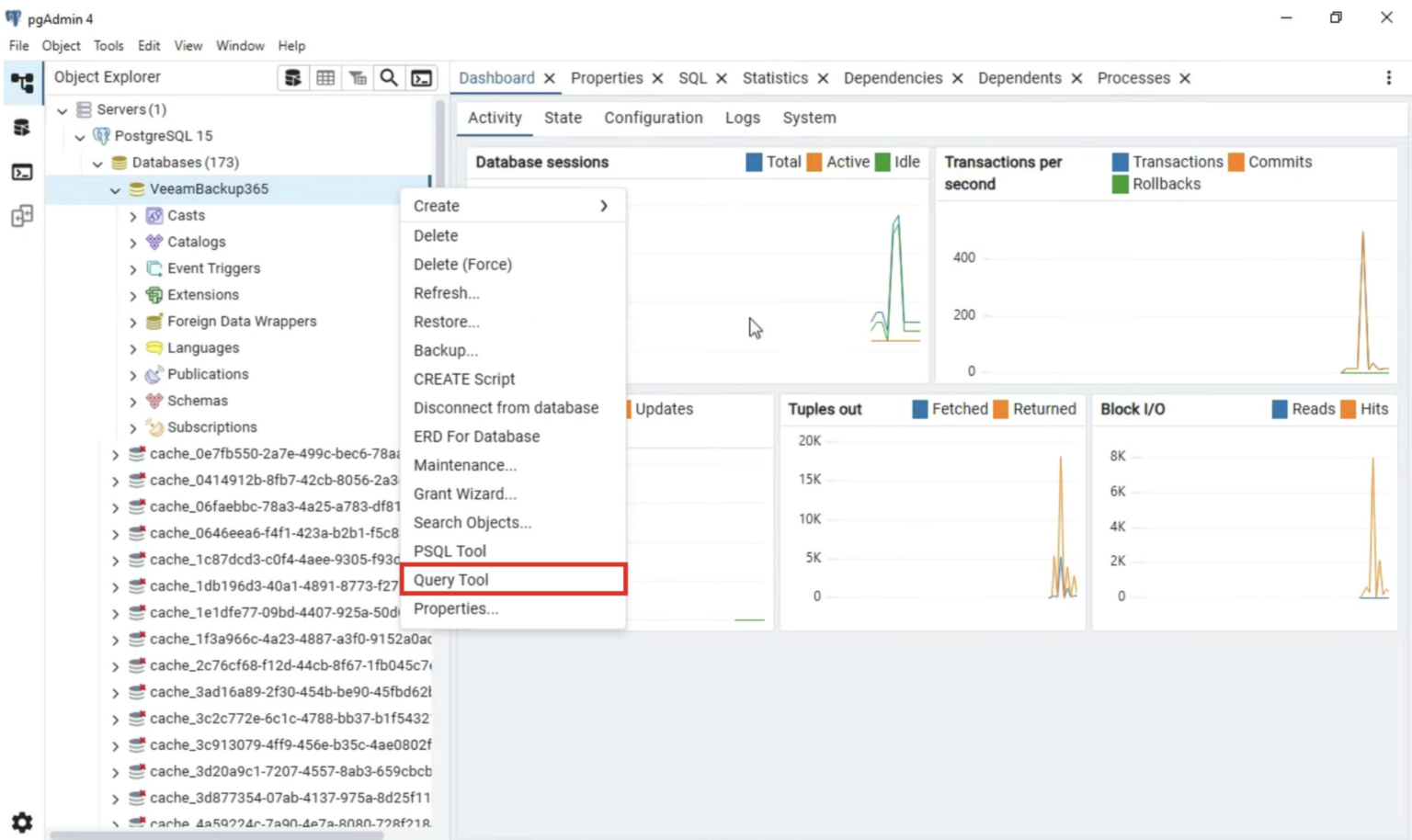This screenshot has height=840, width=1412.
Task: Open Schema Diff workspace sidebar icon
Action: pyautogui.click(x=22, y=216)
